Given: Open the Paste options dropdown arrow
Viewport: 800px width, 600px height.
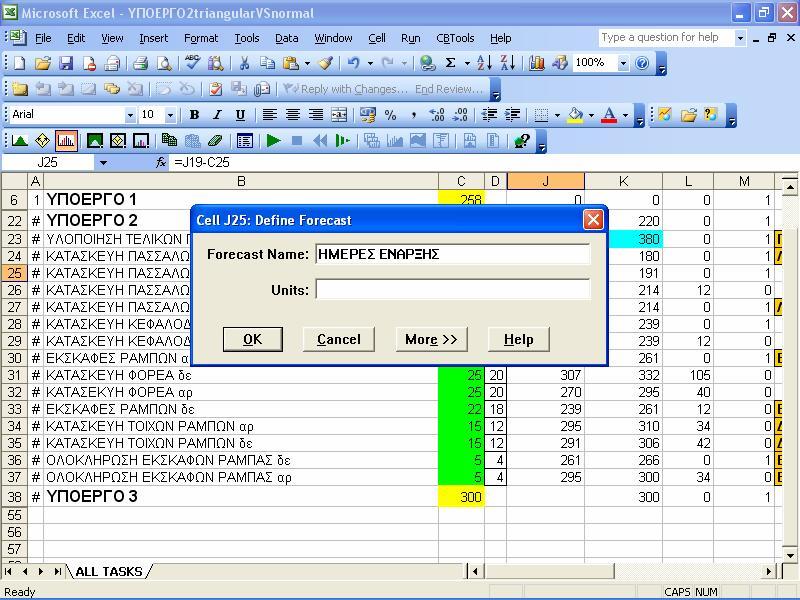Looking at the screenshot, I should click(x=307, y=63).
